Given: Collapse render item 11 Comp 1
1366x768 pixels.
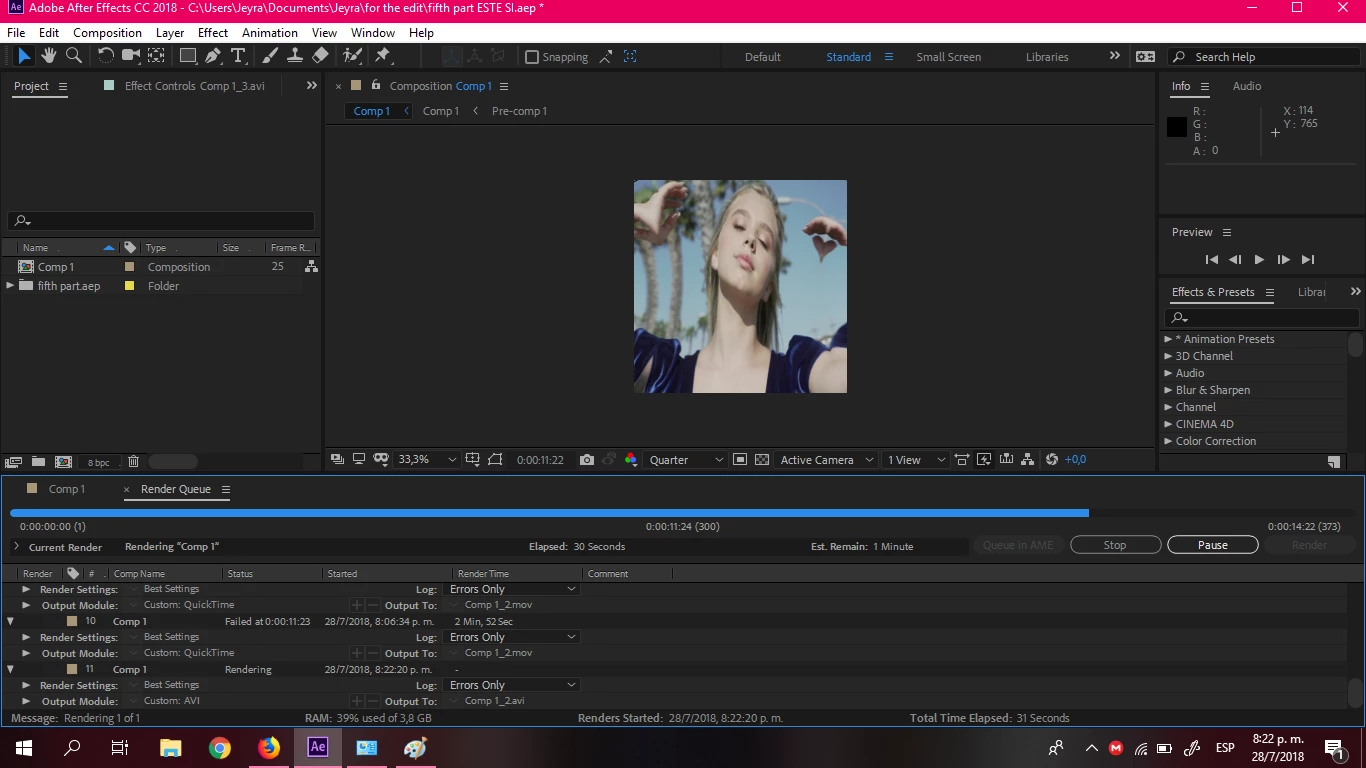Looking at the screenshot, I should (x=11, y=669).
